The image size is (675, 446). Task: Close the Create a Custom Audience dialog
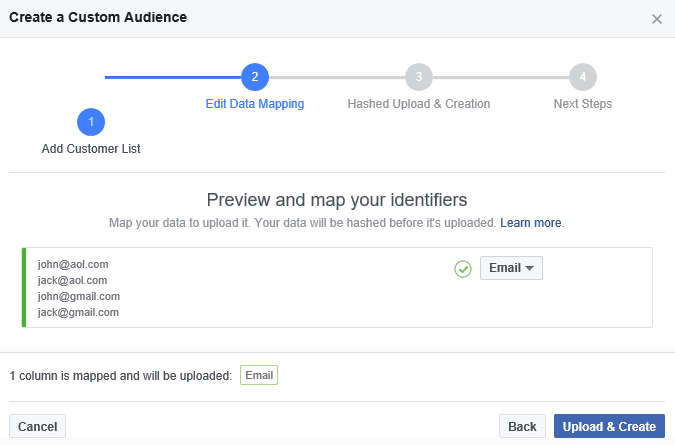click(656, 19)
